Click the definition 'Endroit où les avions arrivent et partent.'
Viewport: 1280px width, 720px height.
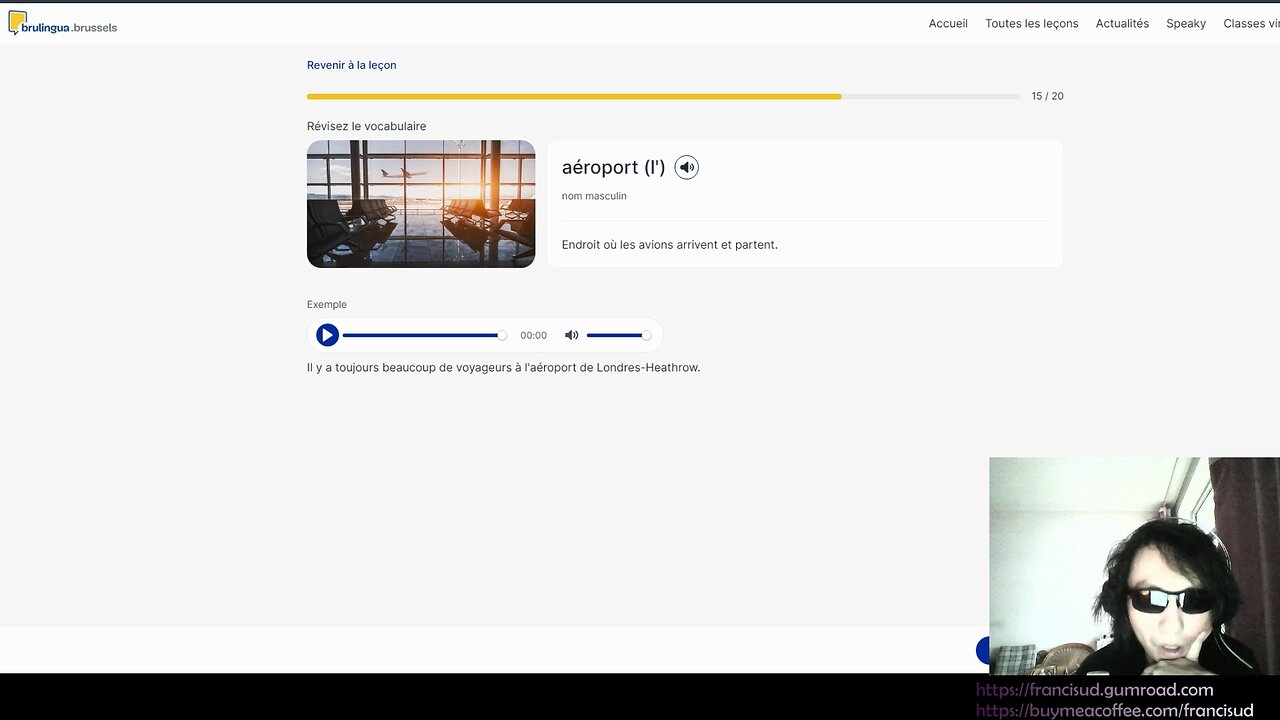(669, 244)
